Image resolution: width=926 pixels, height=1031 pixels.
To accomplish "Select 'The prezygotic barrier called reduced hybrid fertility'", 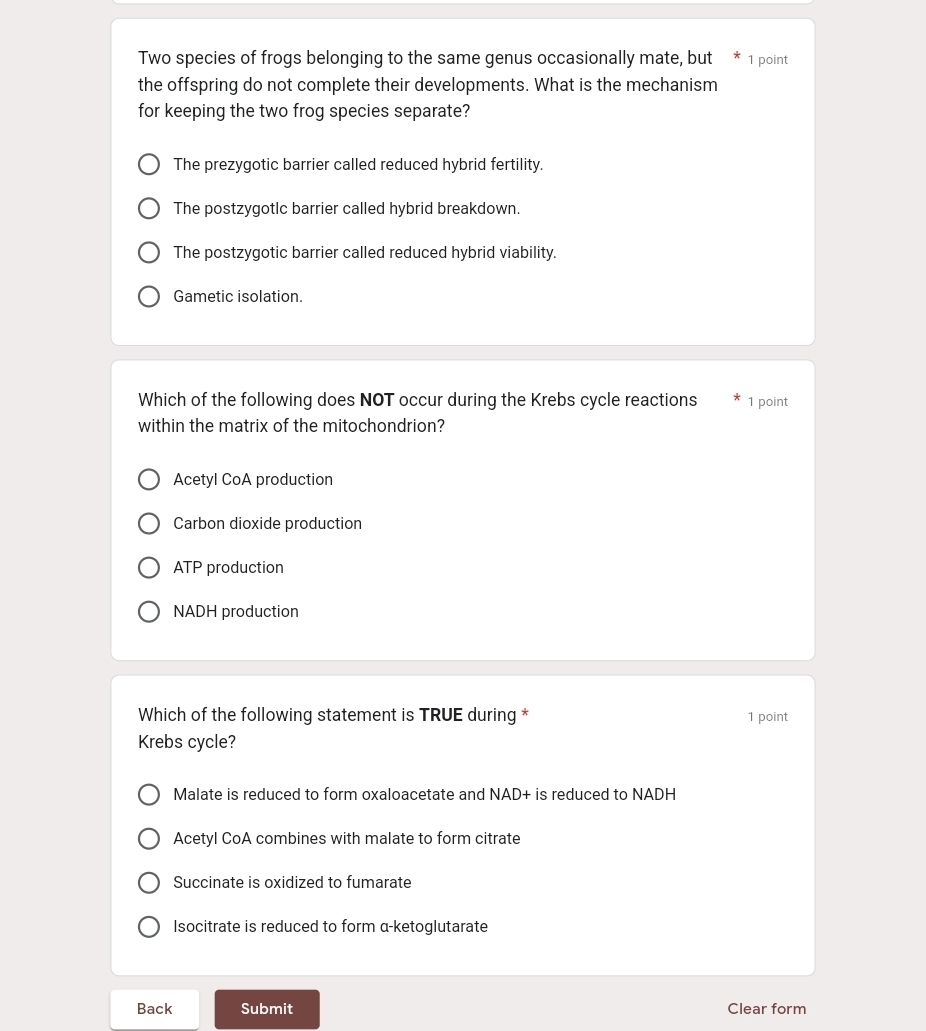I will 149,165.
